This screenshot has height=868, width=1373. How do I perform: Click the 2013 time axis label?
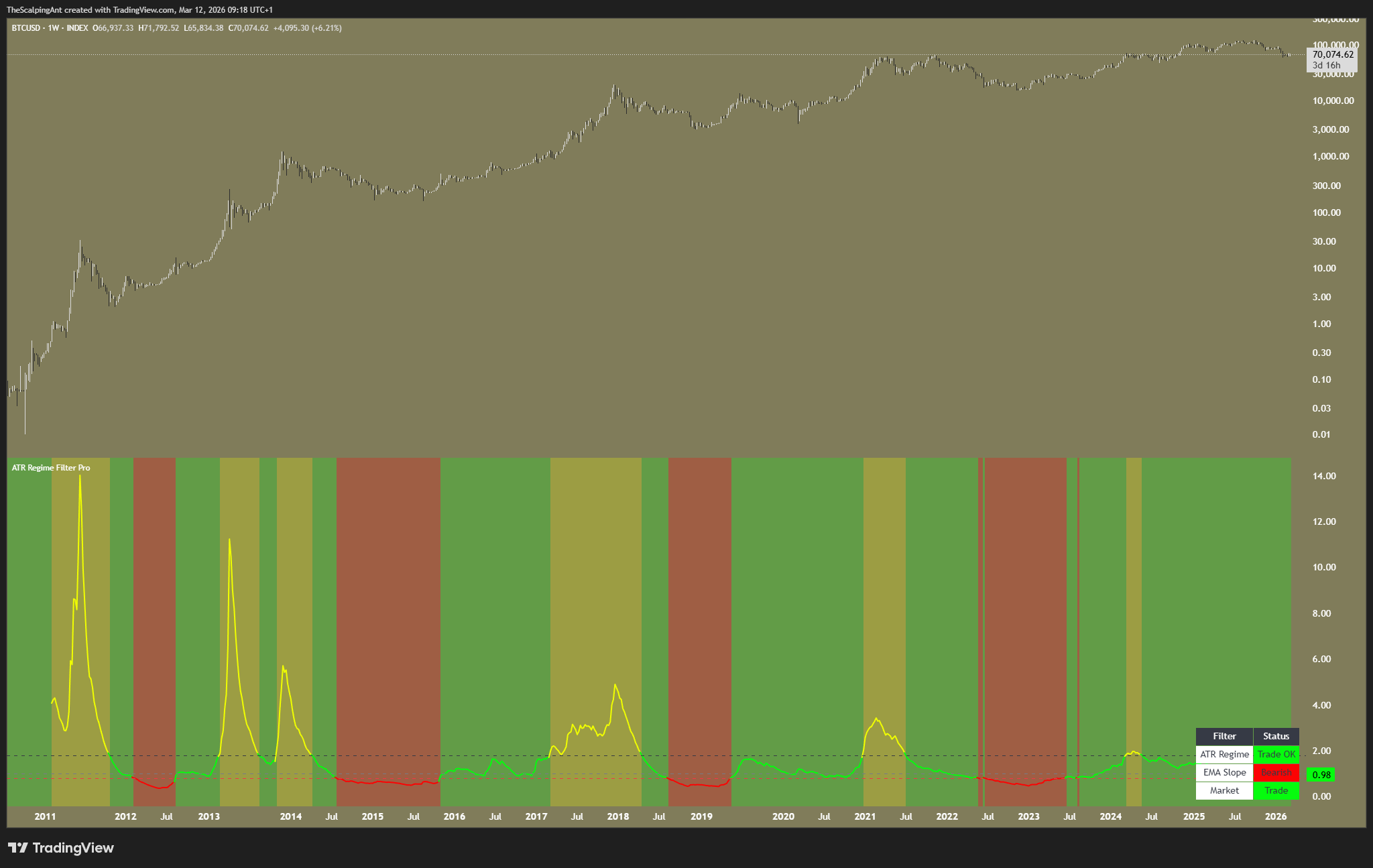[x=209, y=816]
